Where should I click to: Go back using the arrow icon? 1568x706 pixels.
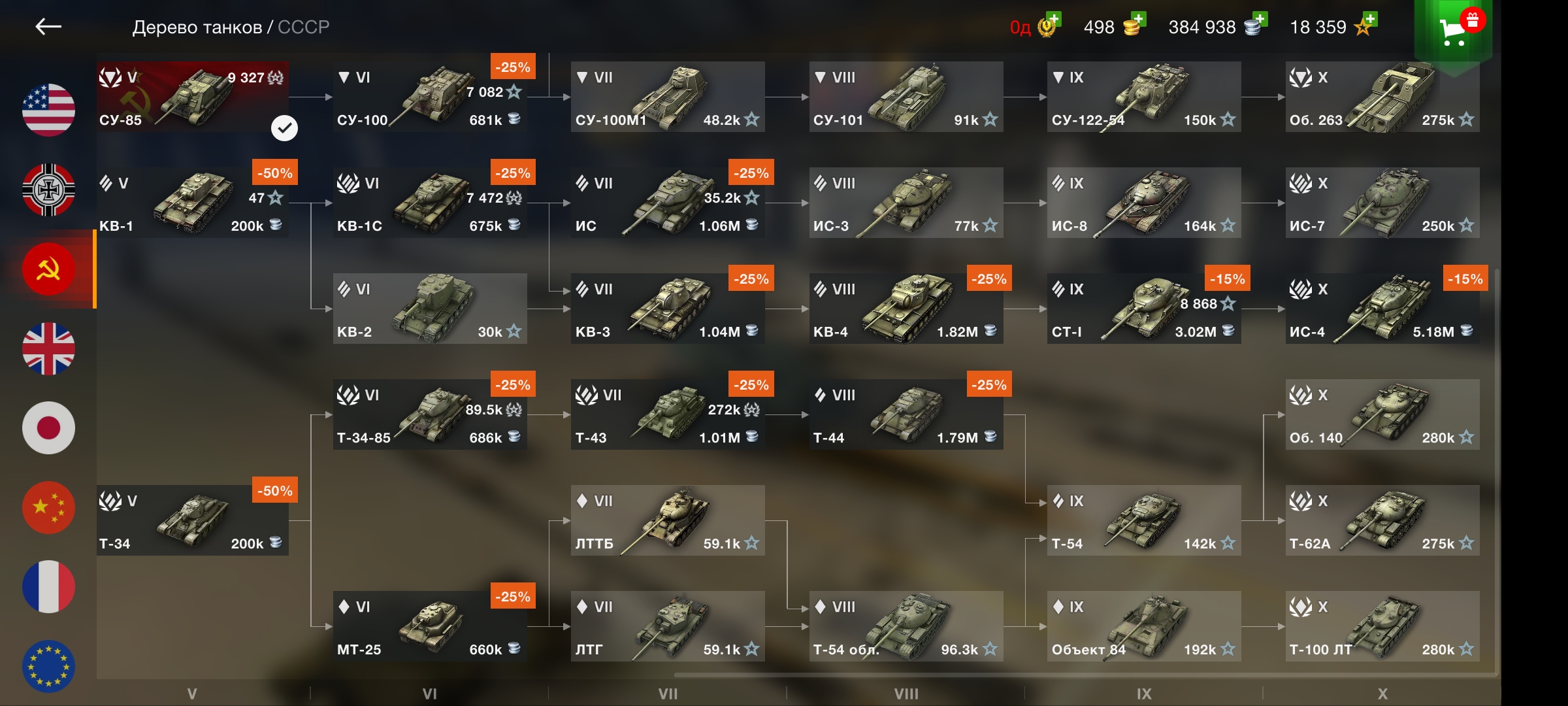tap(48, 27)
